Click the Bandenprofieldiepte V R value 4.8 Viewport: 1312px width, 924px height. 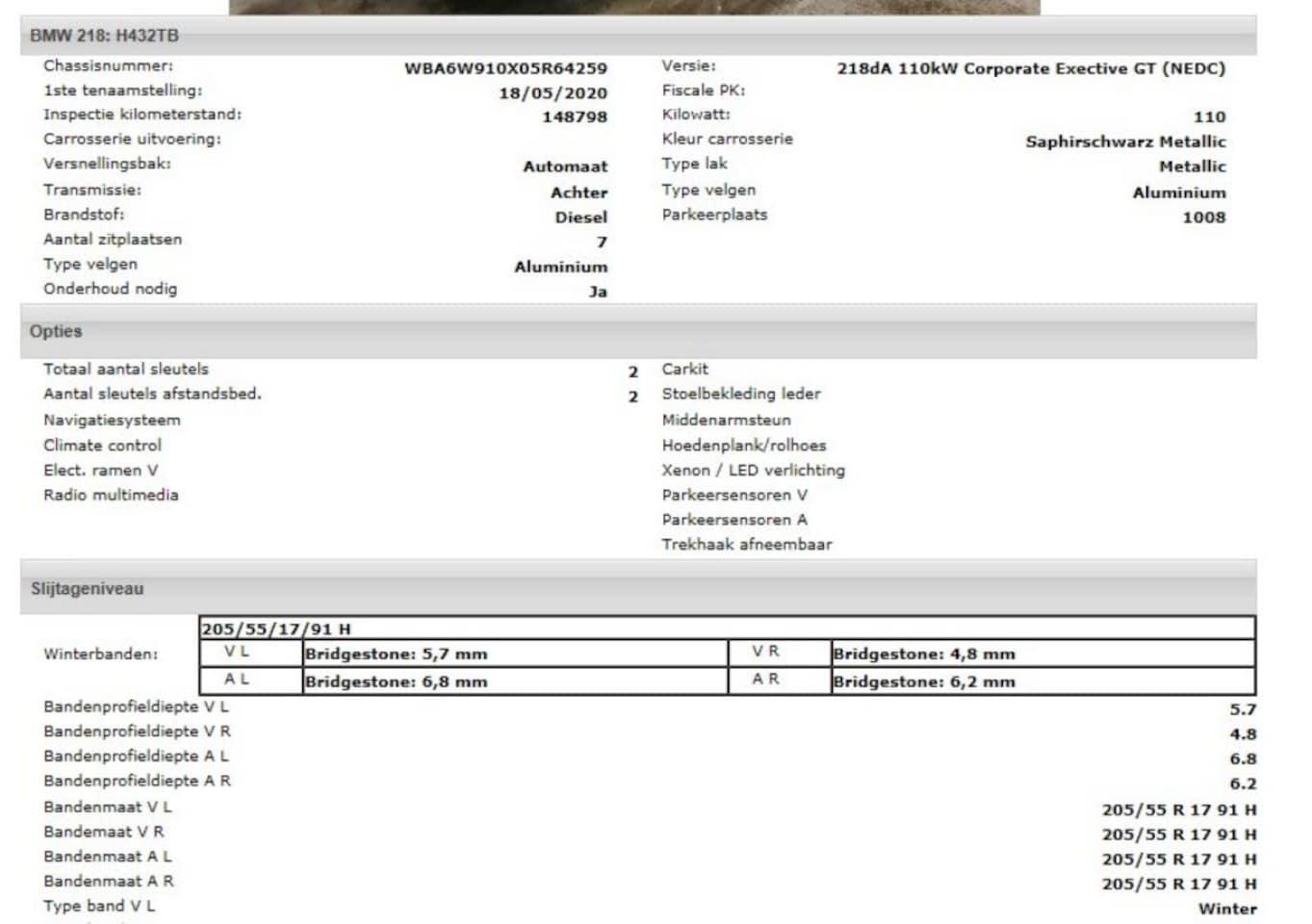point(1243,734)
